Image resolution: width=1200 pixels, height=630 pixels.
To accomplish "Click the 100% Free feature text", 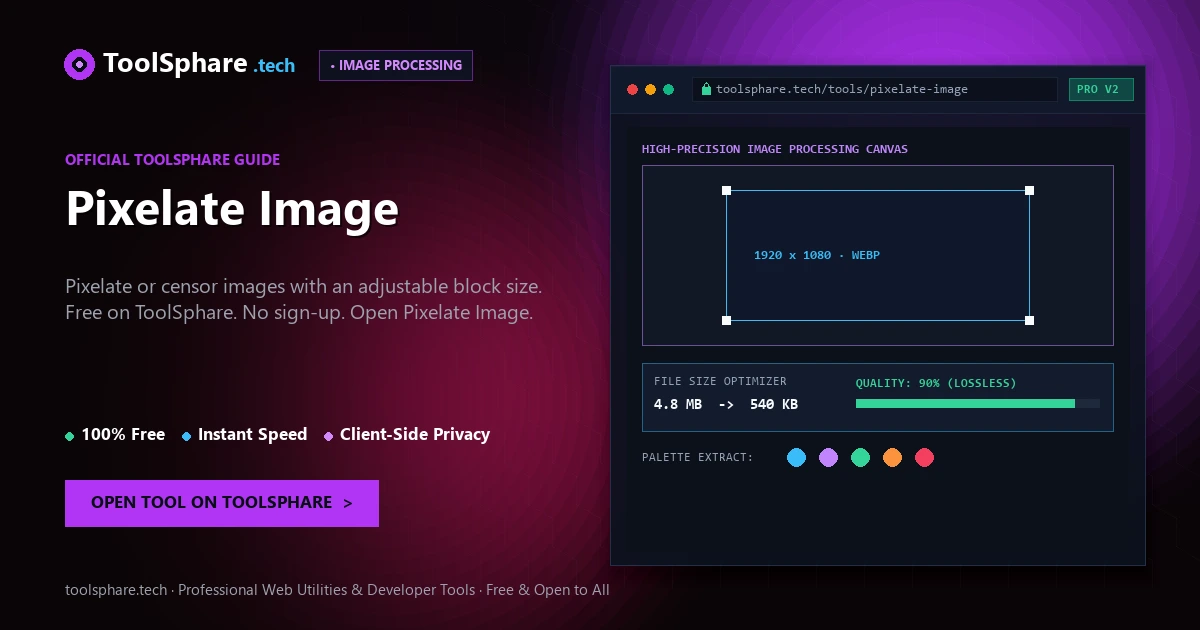I will pyautogui.click(x=123, y=435).
